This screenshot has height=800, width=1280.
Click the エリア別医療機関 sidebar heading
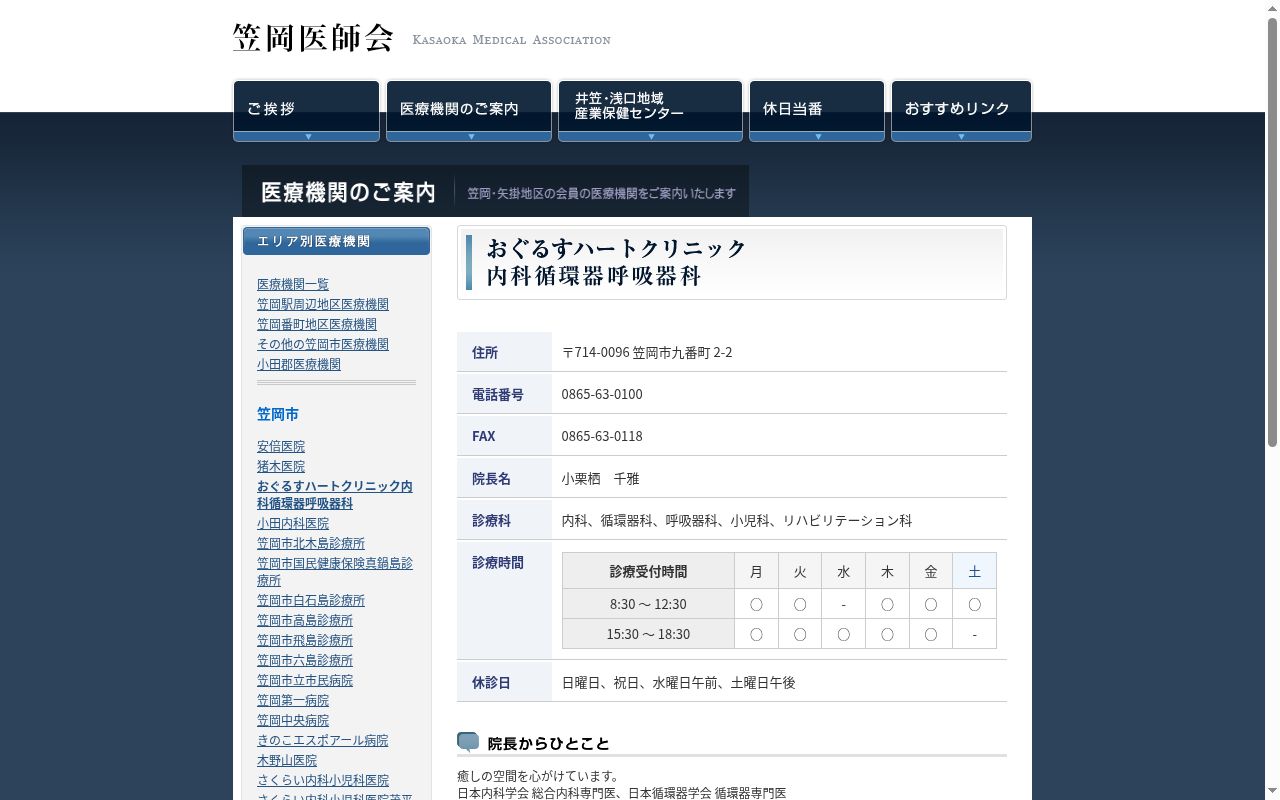click(x=336, y=241)
